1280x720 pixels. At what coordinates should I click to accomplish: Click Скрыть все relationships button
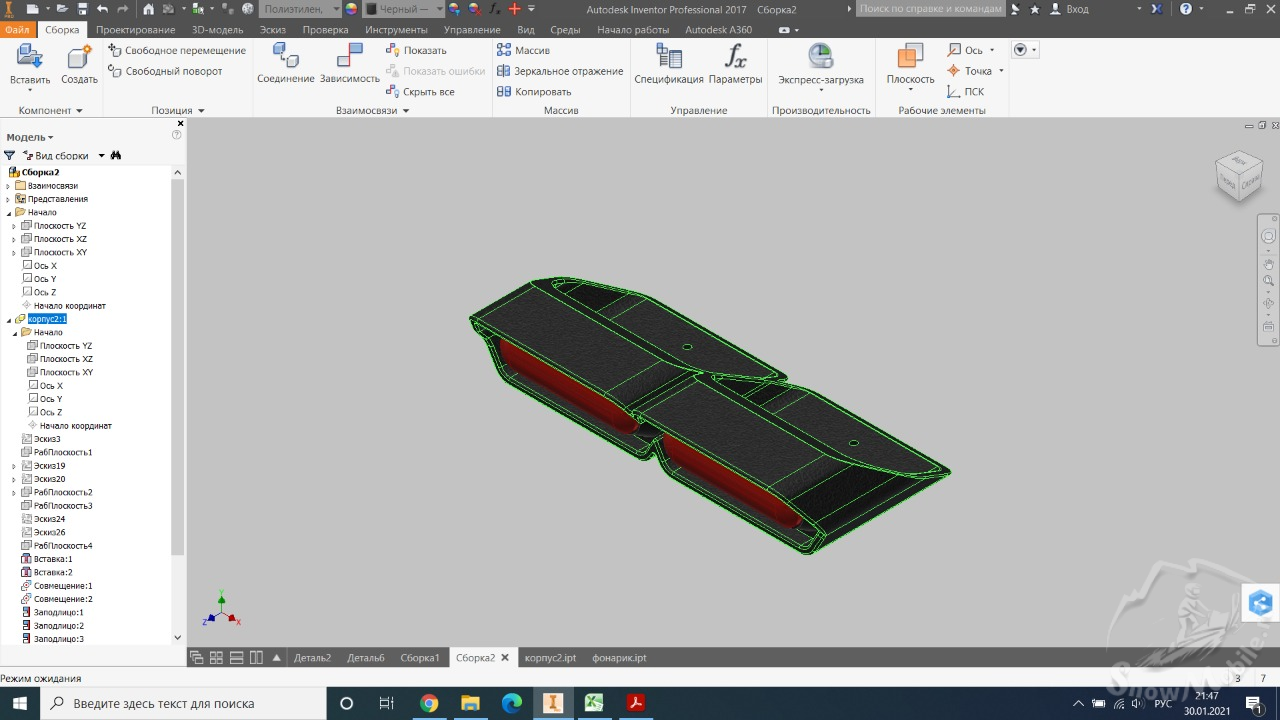point(420,92)
